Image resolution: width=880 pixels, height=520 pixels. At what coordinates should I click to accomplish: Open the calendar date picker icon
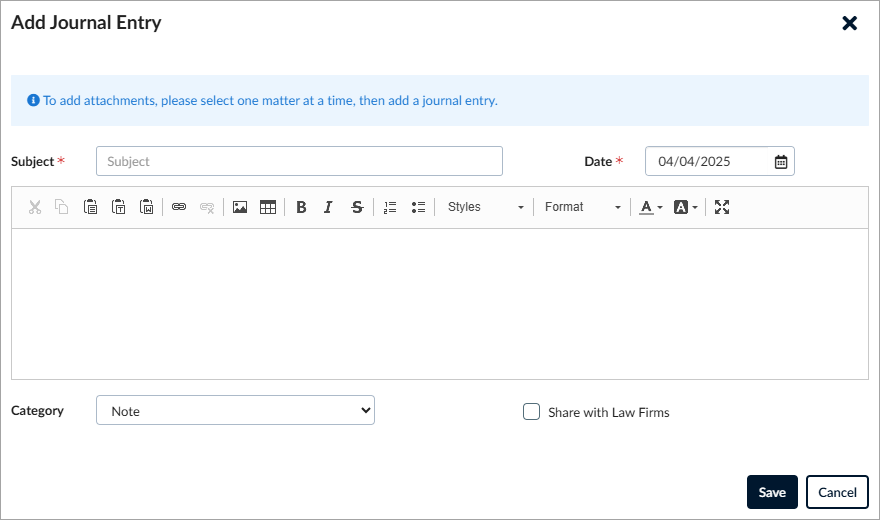pos(781,162)
